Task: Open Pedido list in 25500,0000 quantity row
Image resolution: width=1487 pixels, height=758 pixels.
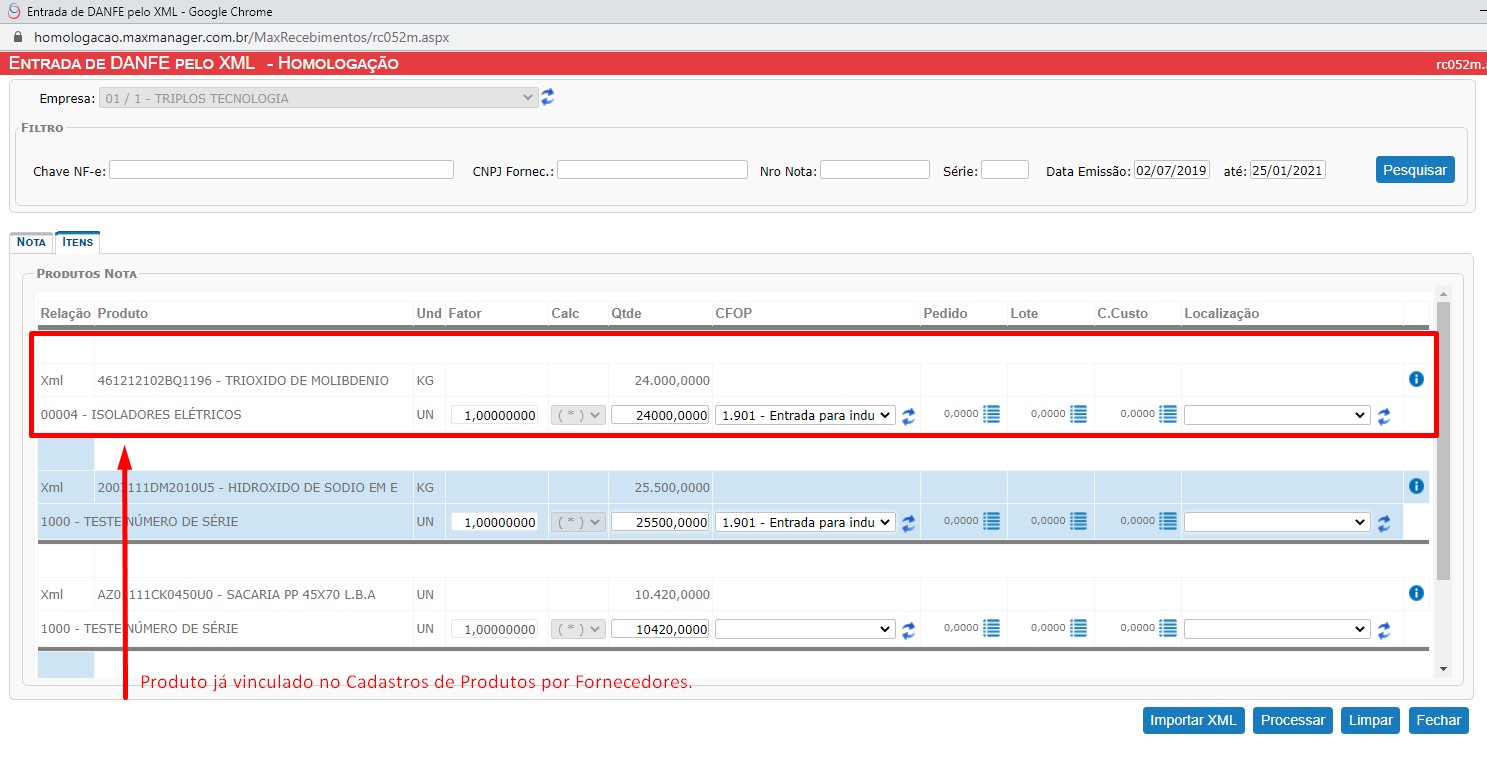Action: click(x=991, y=521)
